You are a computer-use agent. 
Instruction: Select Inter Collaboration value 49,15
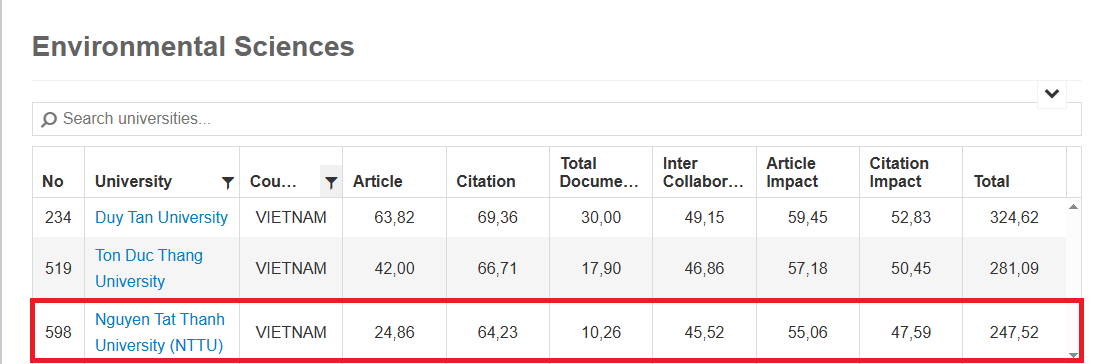(x=704, y=217)
